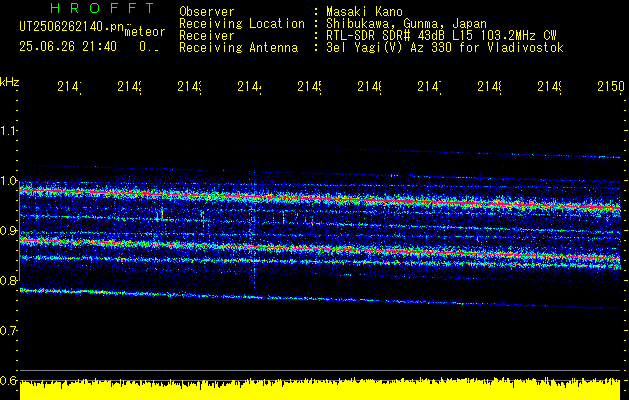The image size is (629, 400).
Task: Click the 0.7 kHz axis tick label
Action: pos(8,331)
